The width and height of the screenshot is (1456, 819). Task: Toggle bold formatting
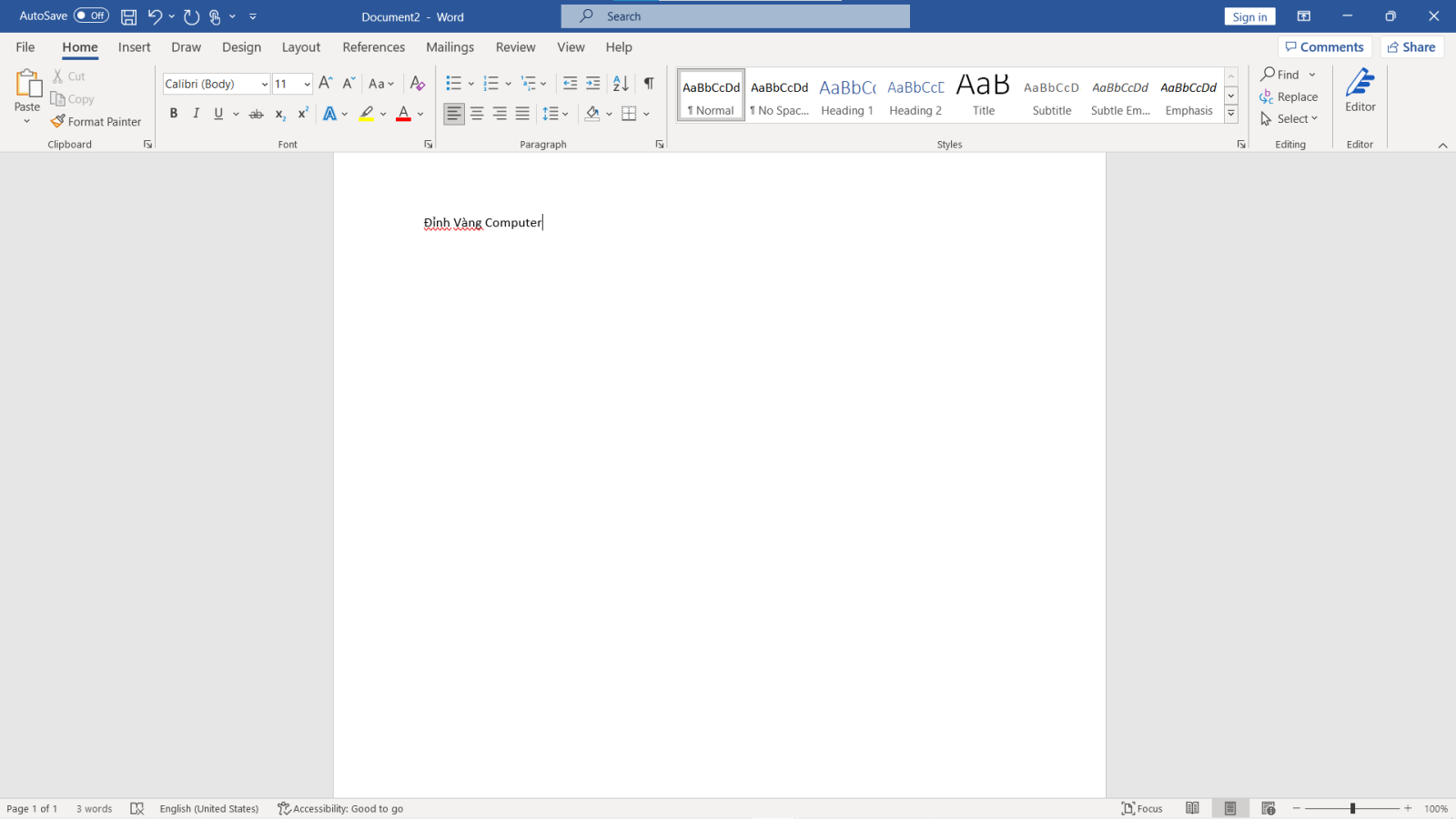click(174, 114)
